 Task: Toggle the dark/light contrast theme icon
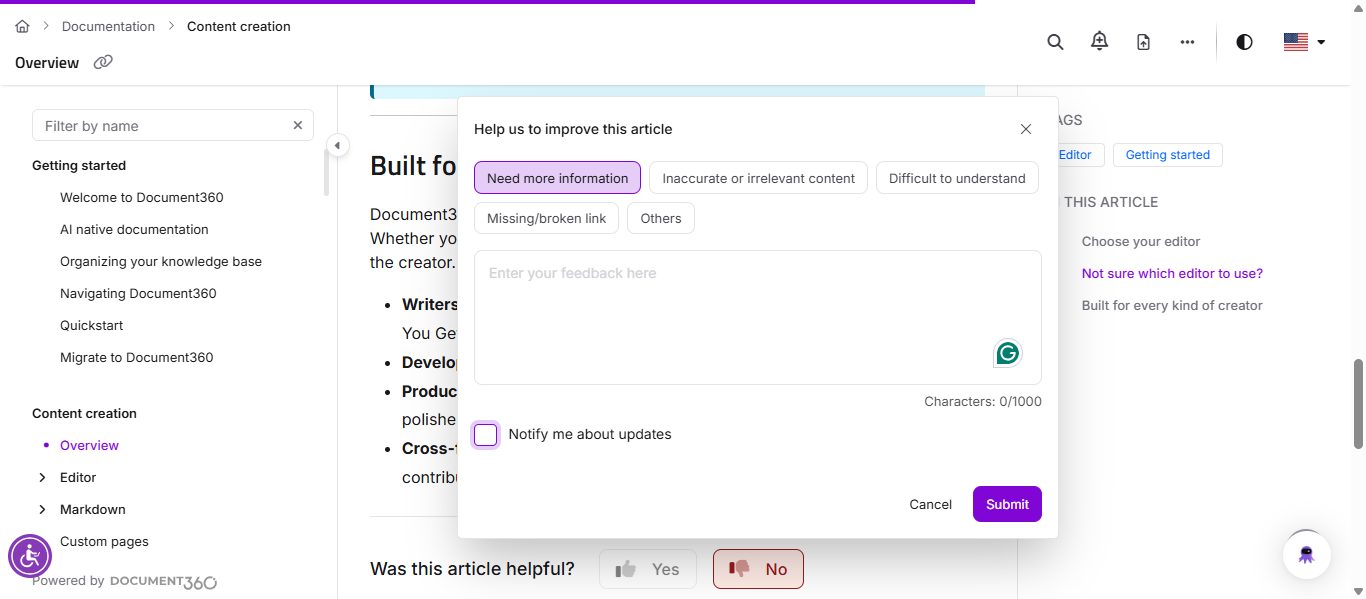pos(1244,42)
